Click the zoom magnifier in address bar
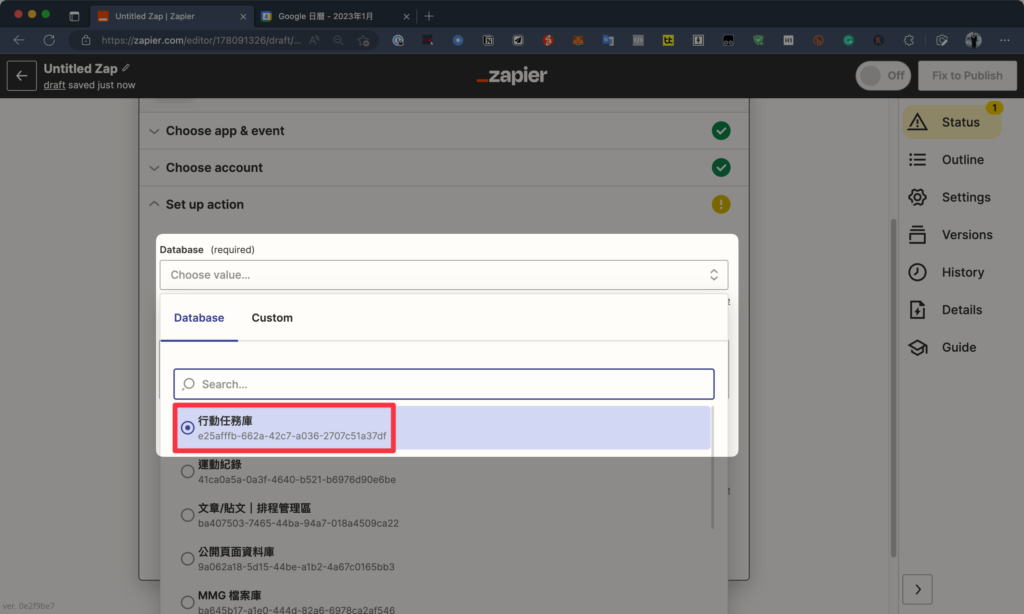This screenshot has width=1024, height=614. tap(338, 40)
